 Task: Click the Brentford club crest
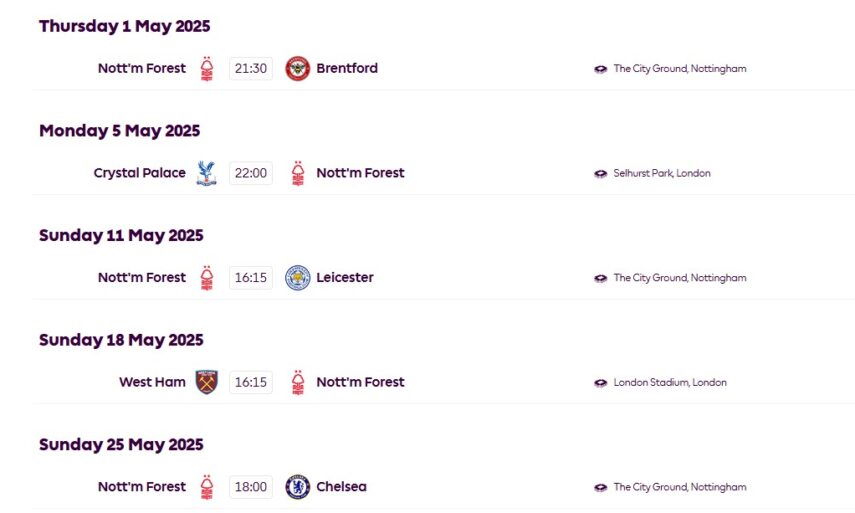click(297, 69)
